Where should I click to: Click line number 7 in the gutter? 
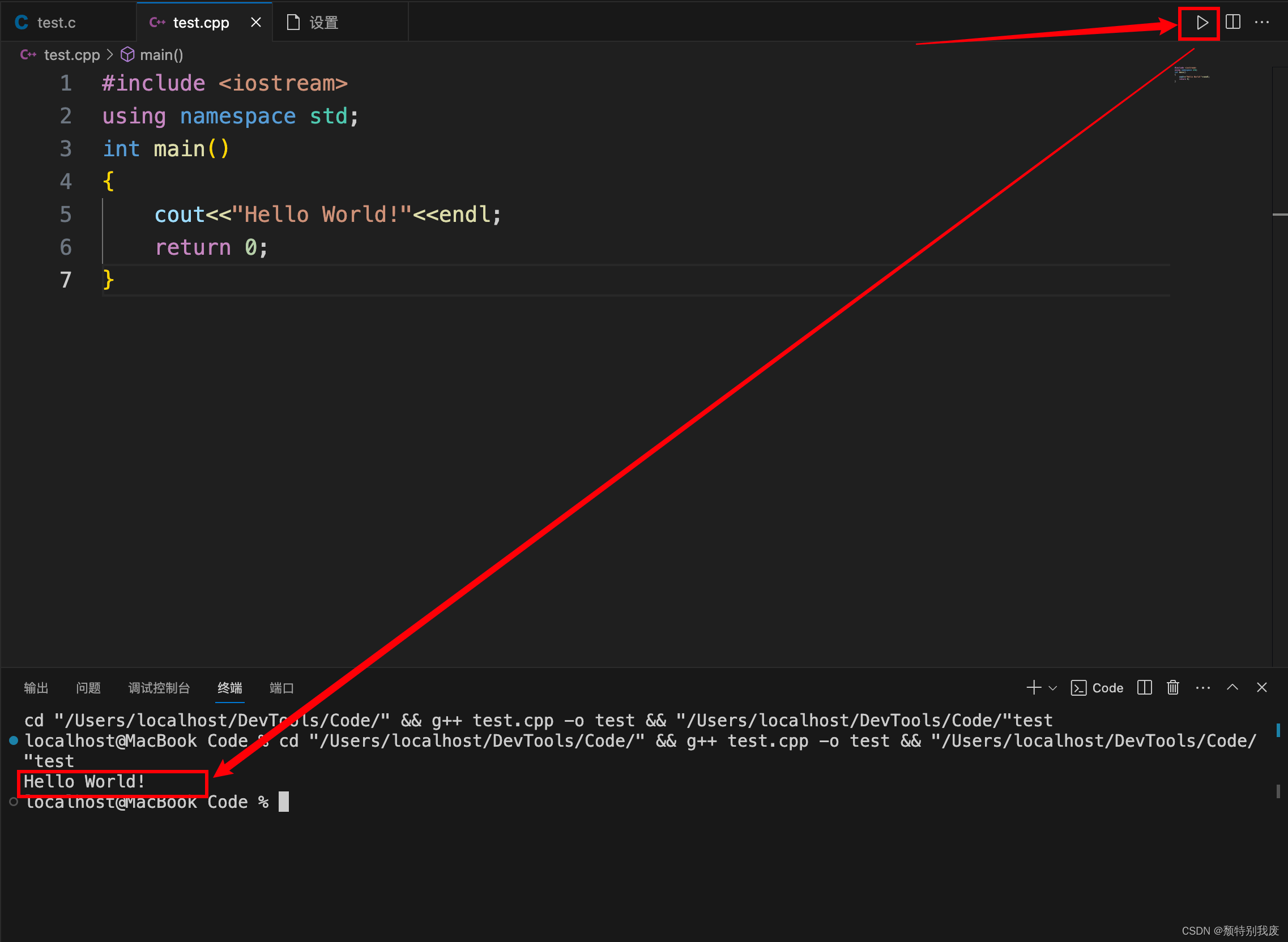pyautogui.click(x=66, y=280)
